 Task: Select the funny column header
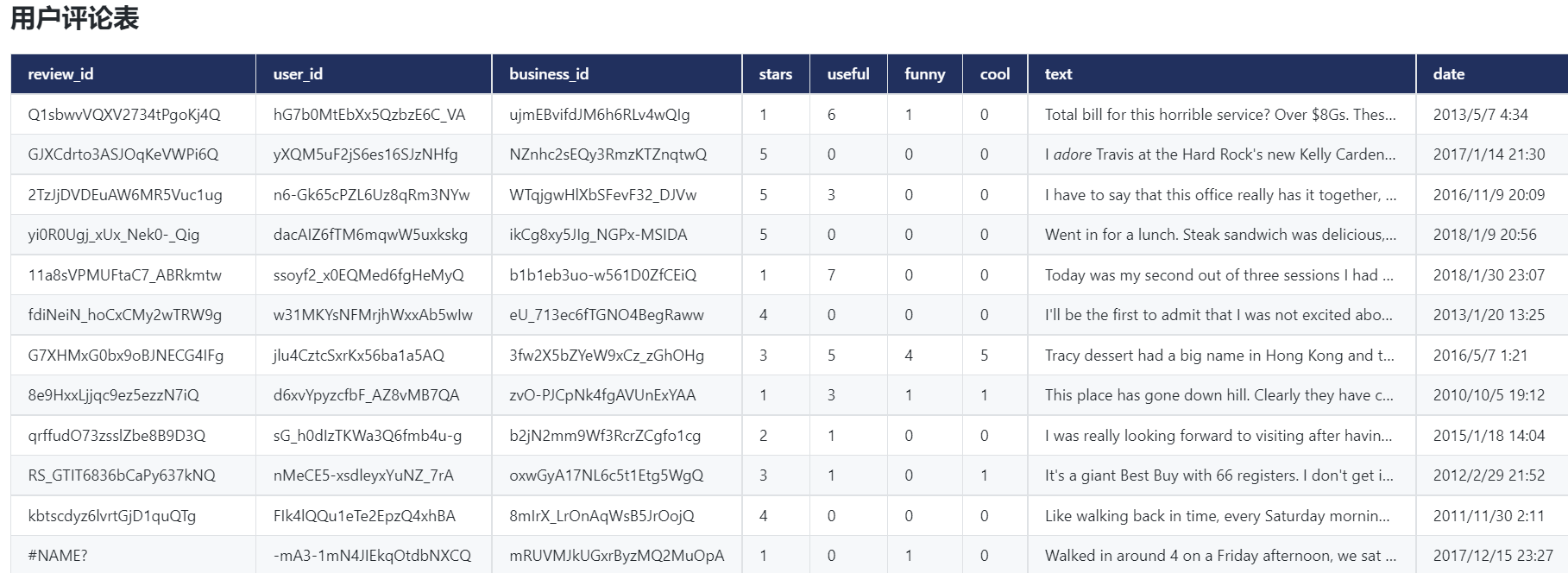tap(924, 74)
